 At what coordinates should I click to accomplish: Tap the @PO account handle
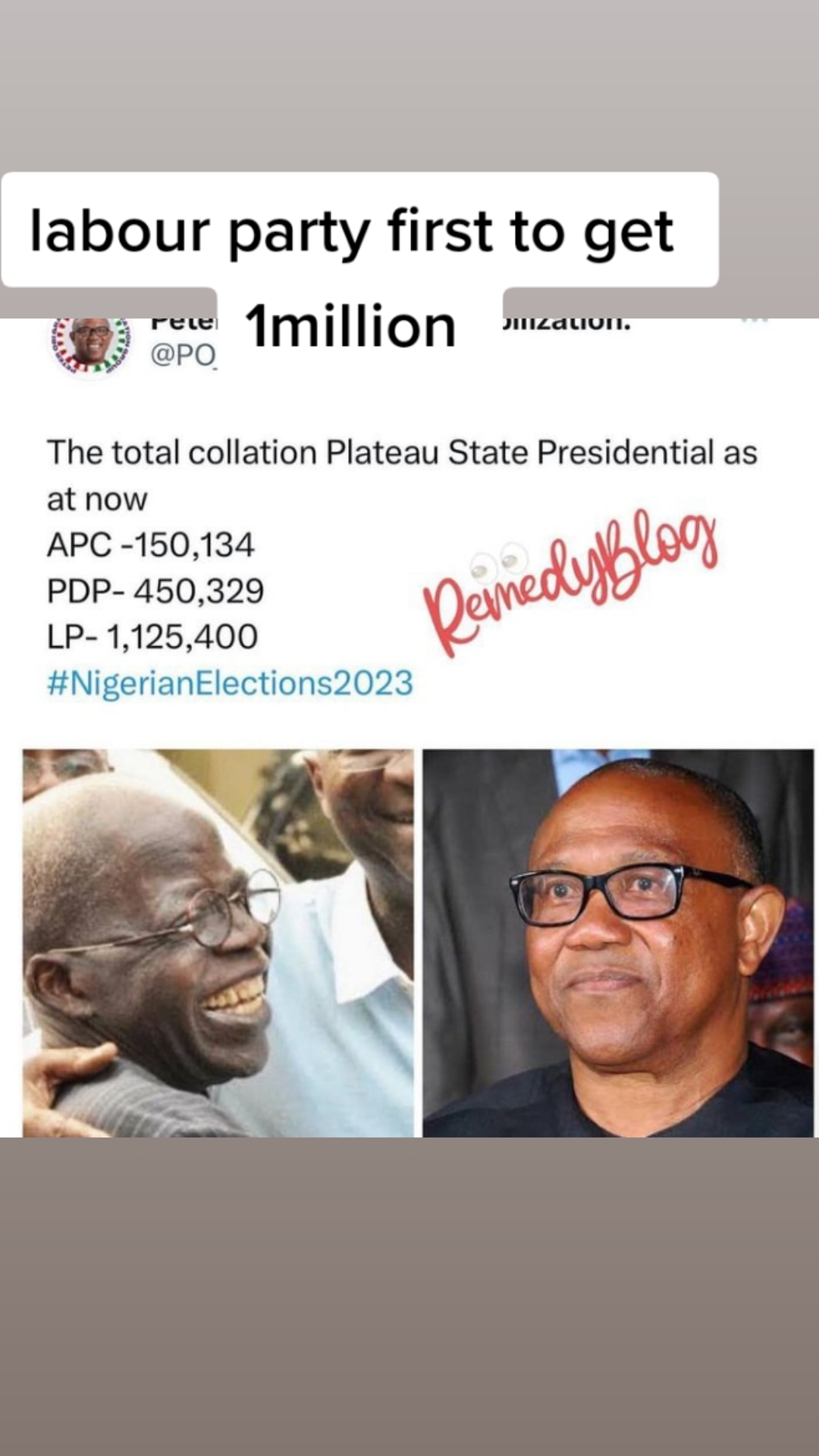(184, 354)
